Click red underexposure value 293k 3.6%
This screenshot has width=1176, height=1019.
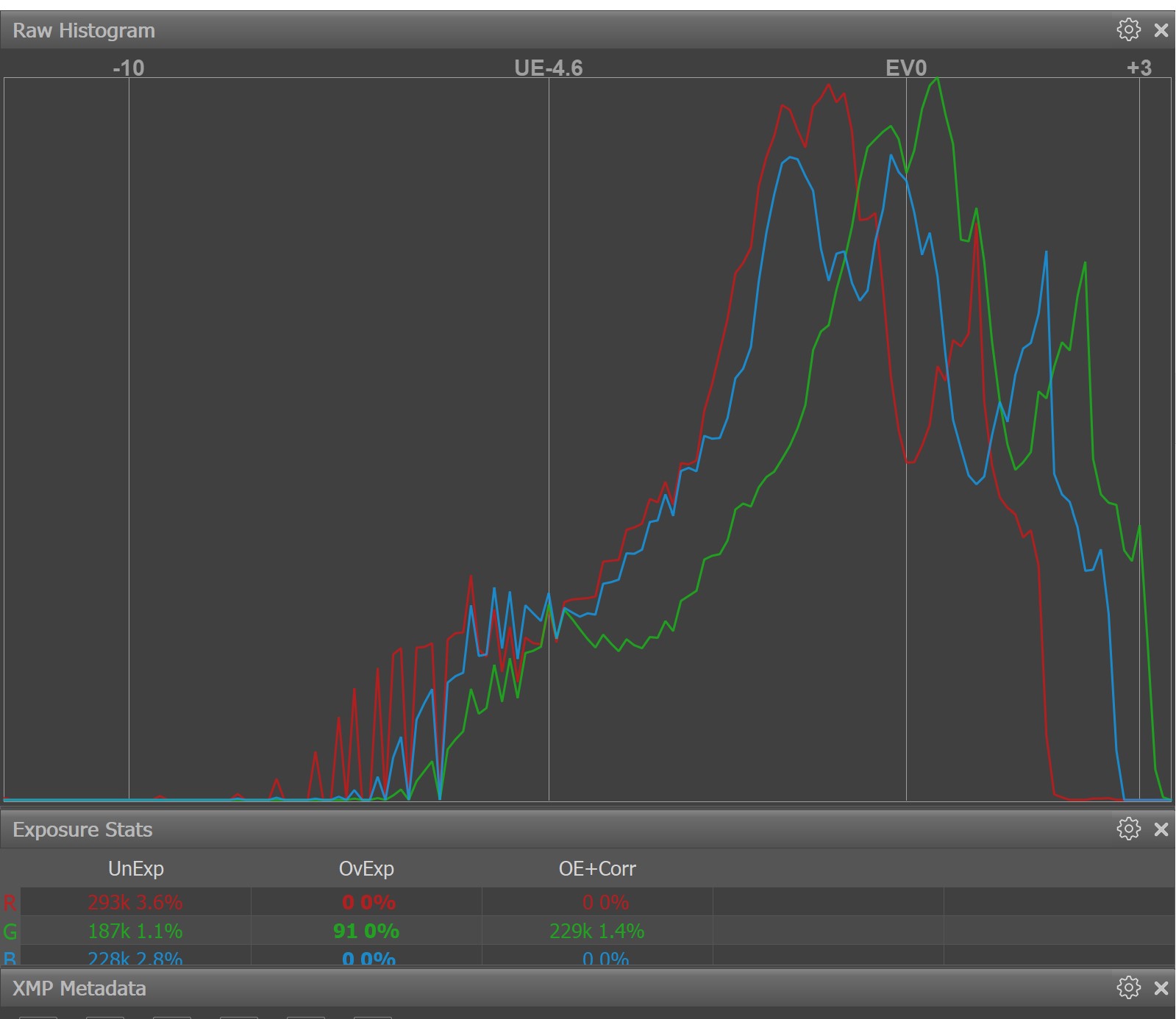tap(135, 903)
